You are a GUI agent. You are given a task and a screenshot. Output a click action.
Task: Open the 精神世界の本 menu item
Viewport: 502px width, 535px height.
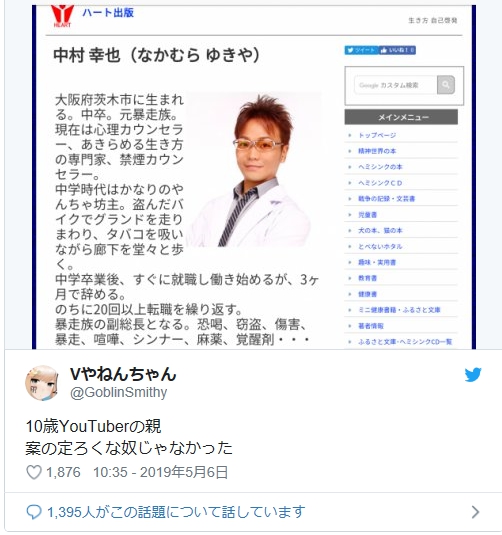(377, 151)
